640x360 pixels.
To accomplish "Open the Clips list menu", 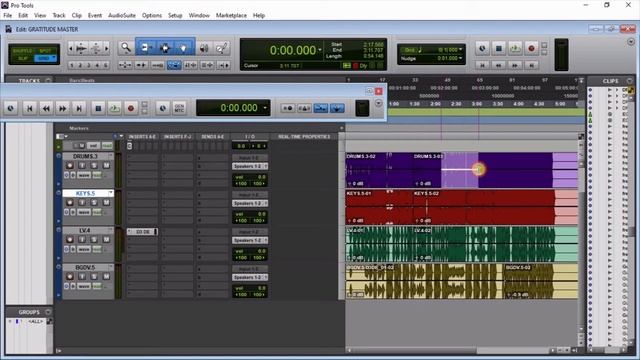I will [630, 81].
